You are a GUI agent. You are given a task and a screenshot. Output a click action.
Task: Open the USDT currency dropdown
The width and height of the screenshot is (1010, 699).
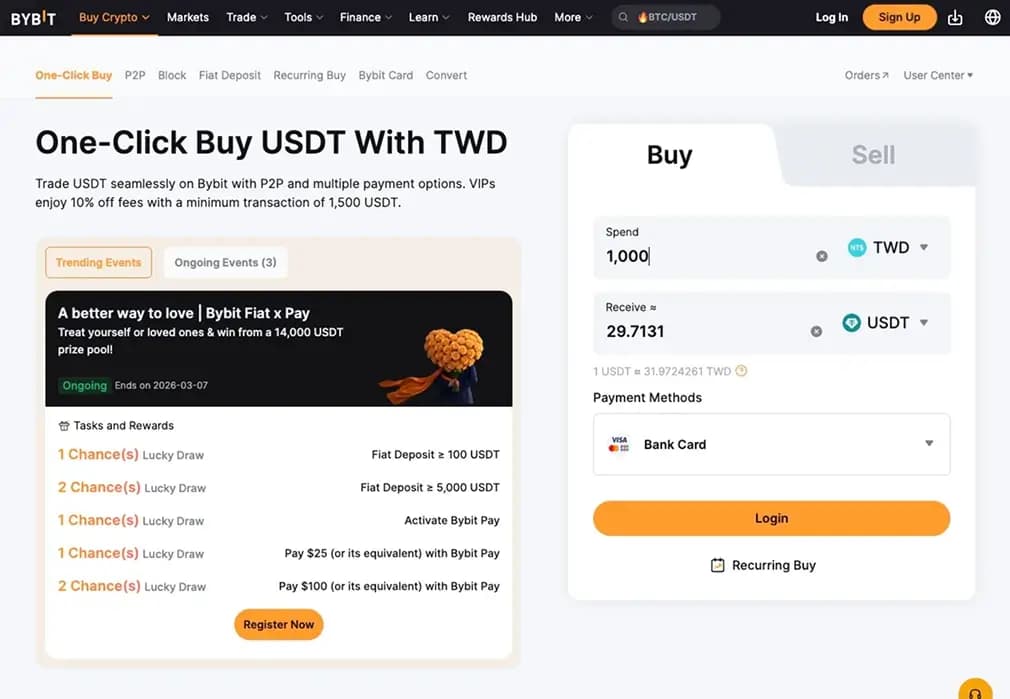tap(886, 323)
